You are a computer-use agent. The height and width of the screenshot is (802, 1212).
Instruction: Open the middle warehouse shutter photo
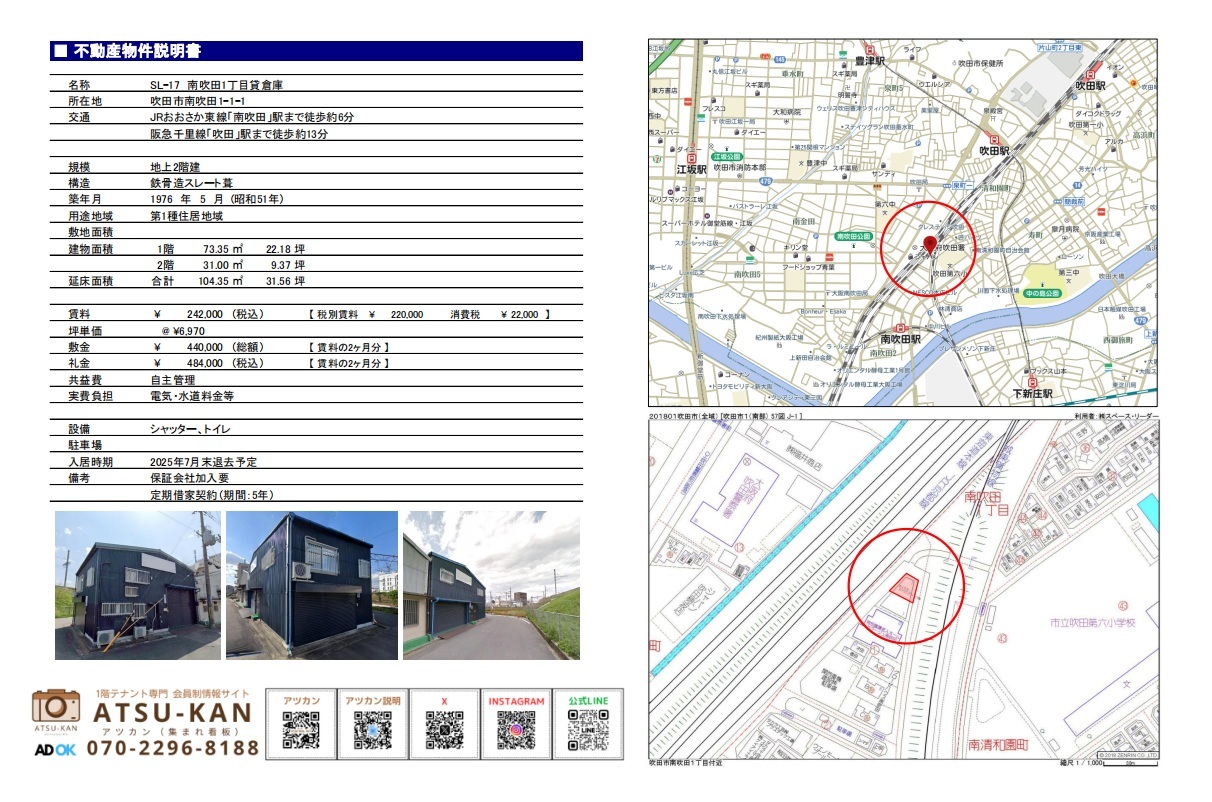pyautogui.click(x=312, y=585)
